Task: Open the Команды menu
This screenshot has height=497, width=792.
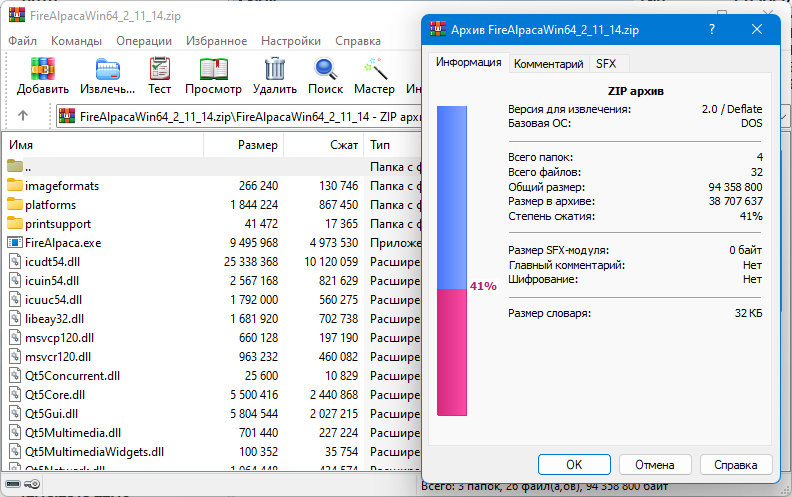Action: click(76, 40)
